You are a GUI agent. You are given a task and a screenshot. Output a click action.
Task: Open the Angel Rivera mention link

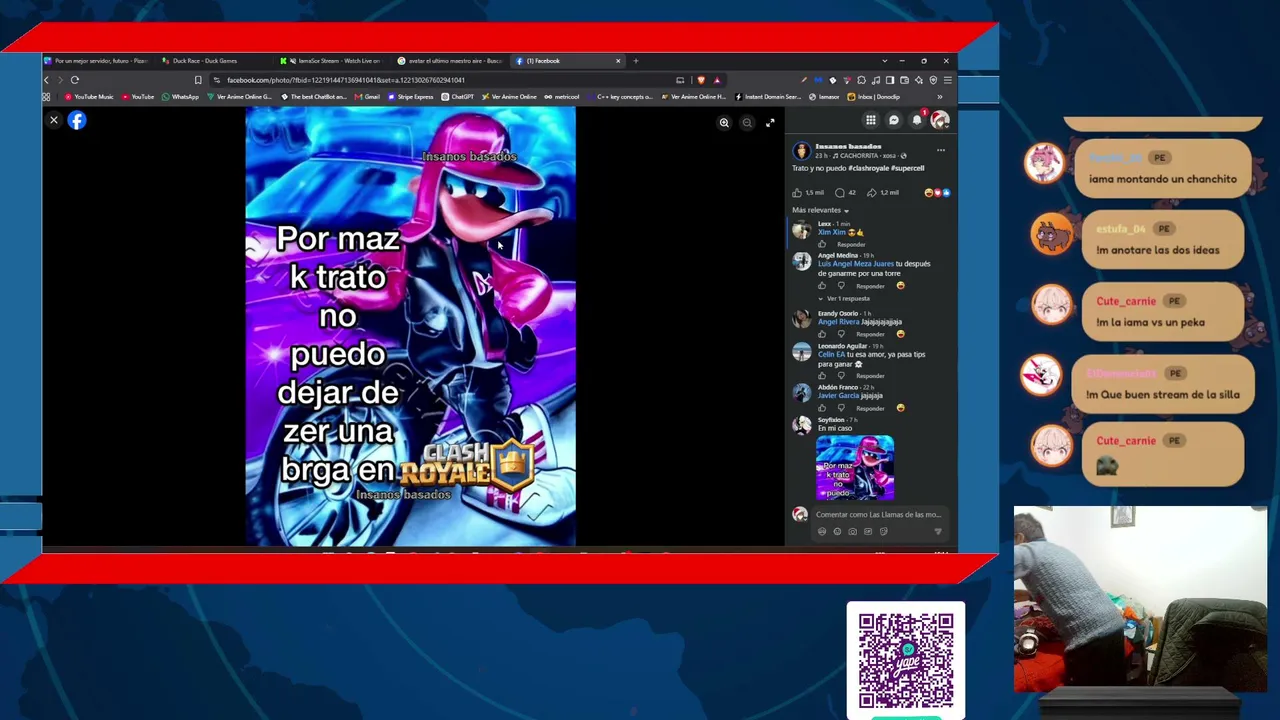pyautogui.click(x=838, y=322)
